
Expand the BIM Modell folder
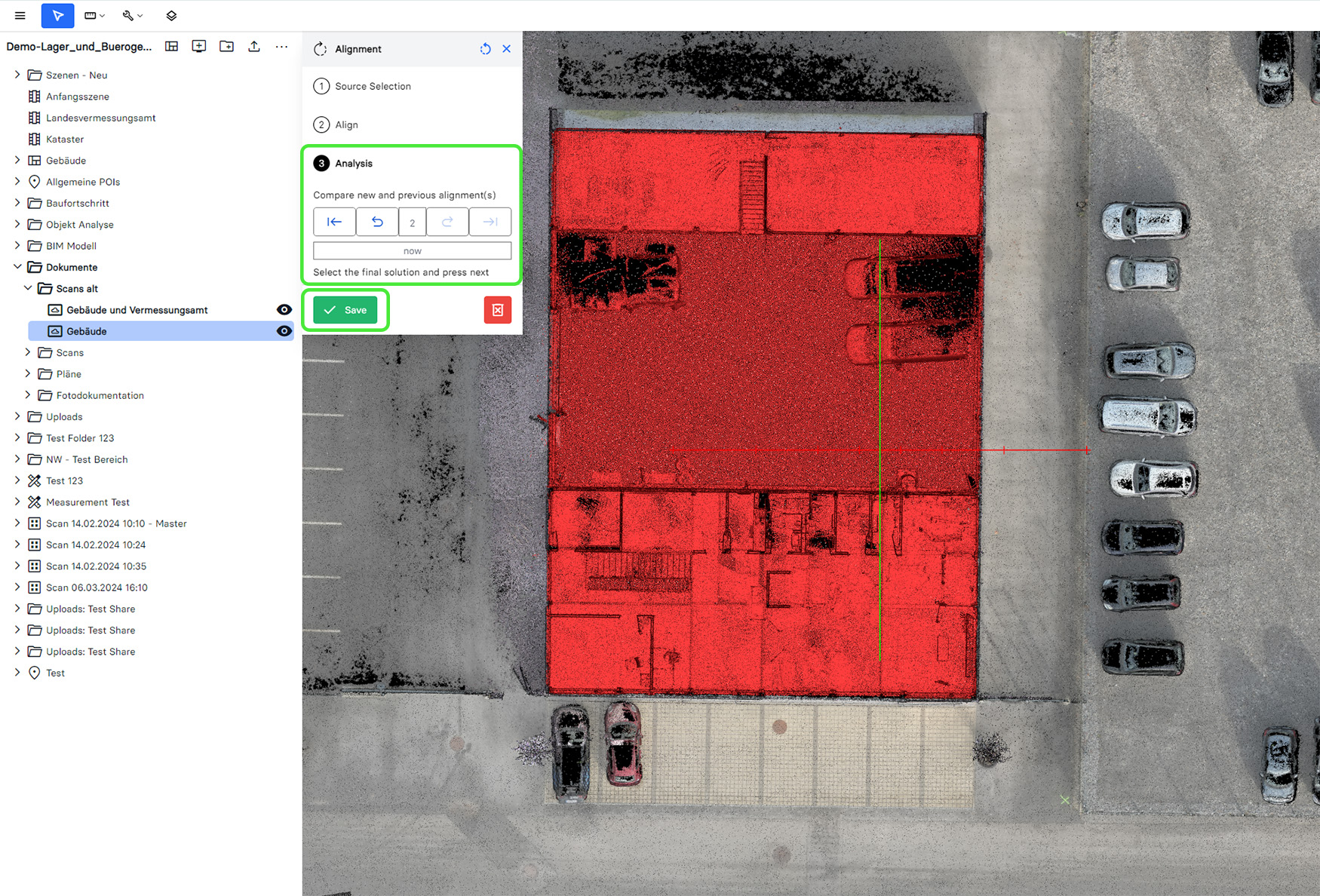(x=17, y=246)
